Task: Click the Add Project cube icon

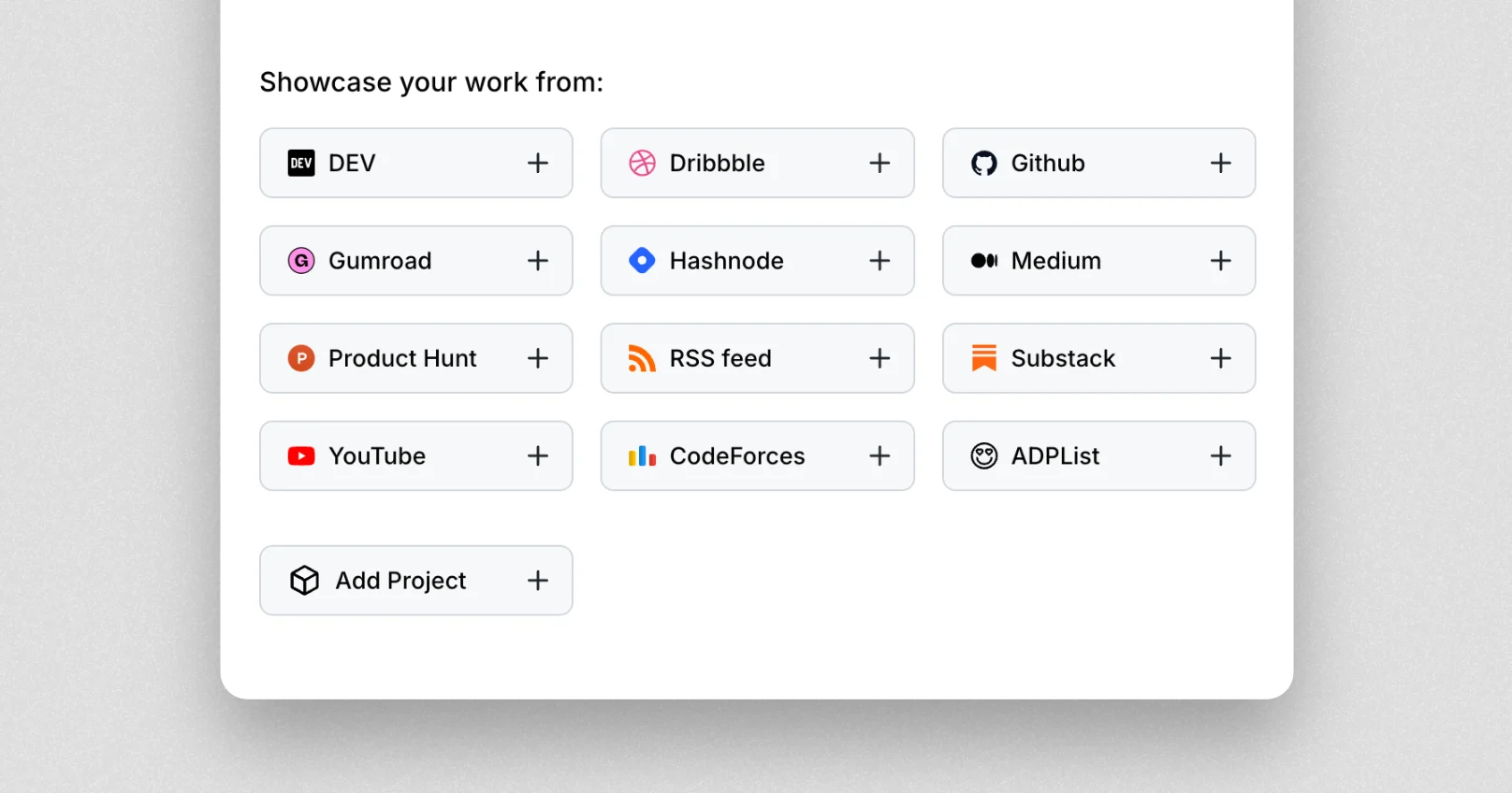Action: pyautogui.click(x=304, y=580)
